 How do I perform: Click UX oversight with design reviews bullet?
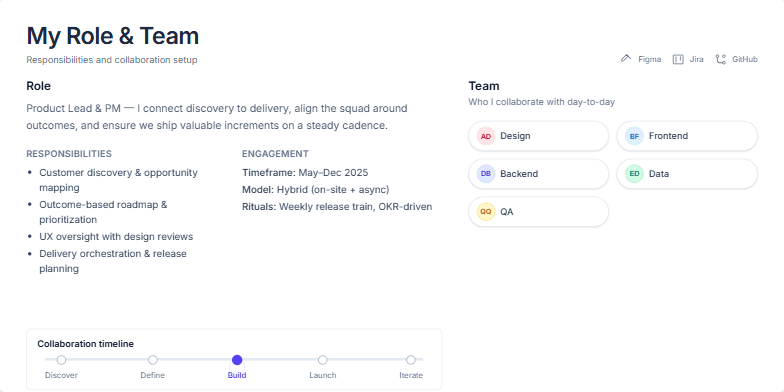coord(116,236)
